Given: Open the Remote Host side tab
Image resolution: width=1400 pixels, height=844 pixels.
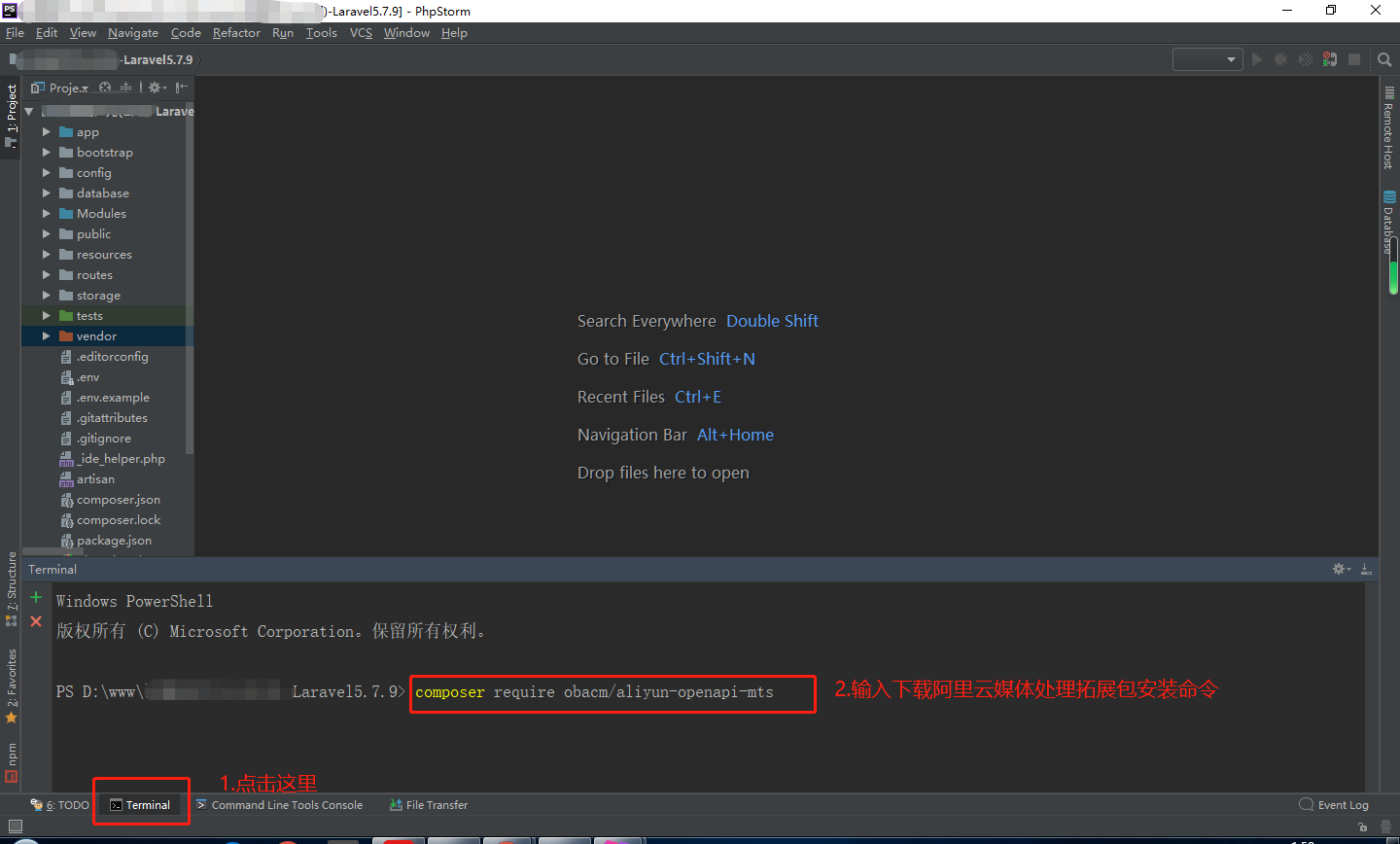Looking at the screenshot, I should coord(1389,128).
